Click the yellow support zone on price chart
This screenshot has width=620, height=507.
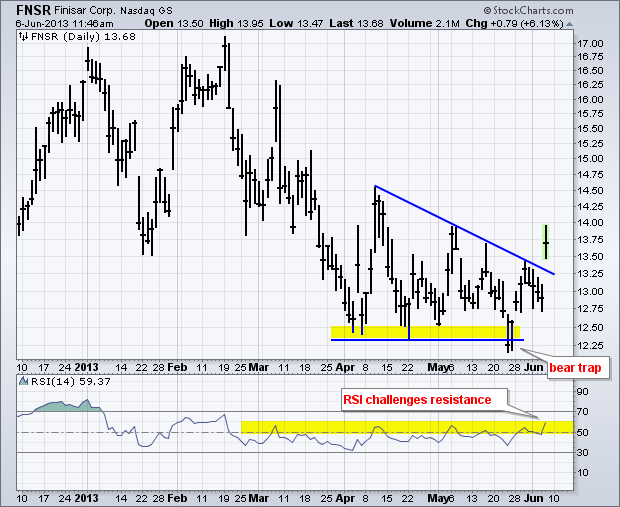[x=425, y=333]
